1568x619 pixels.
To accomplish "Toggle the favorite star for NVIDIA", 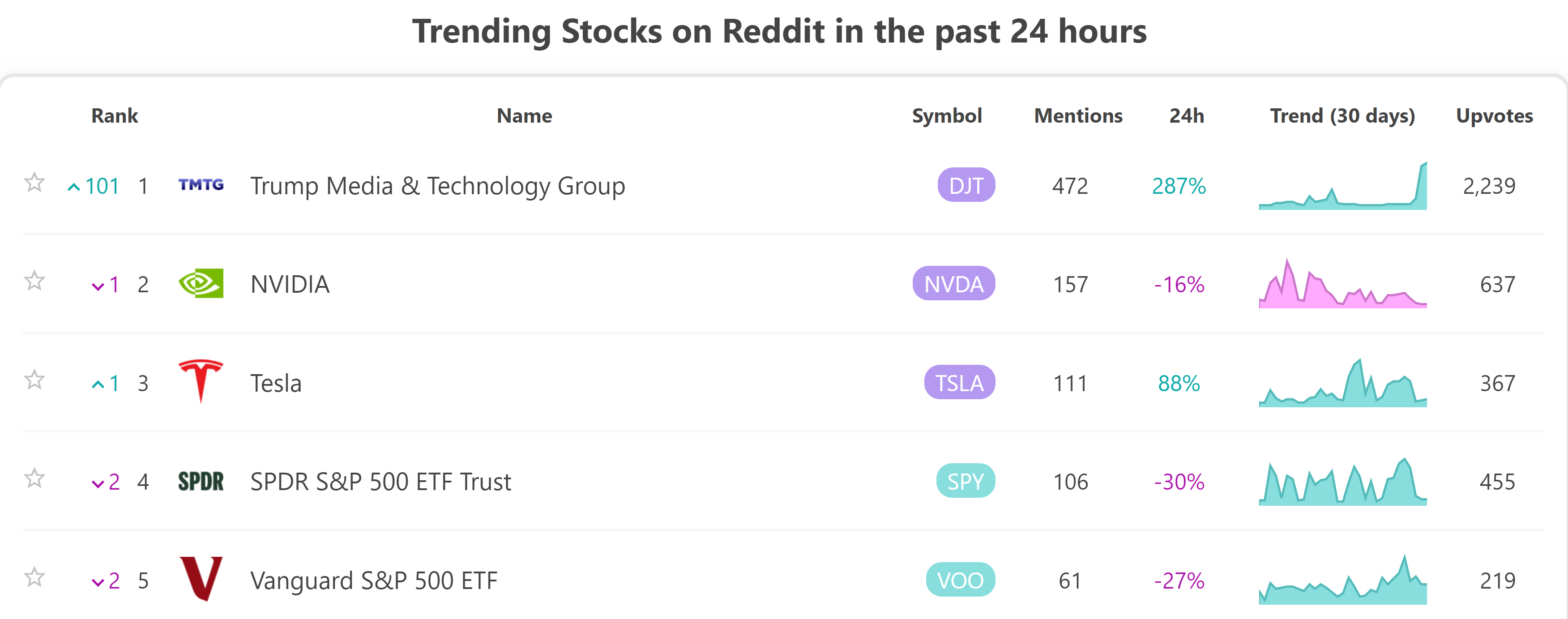I will pos(35,281).
